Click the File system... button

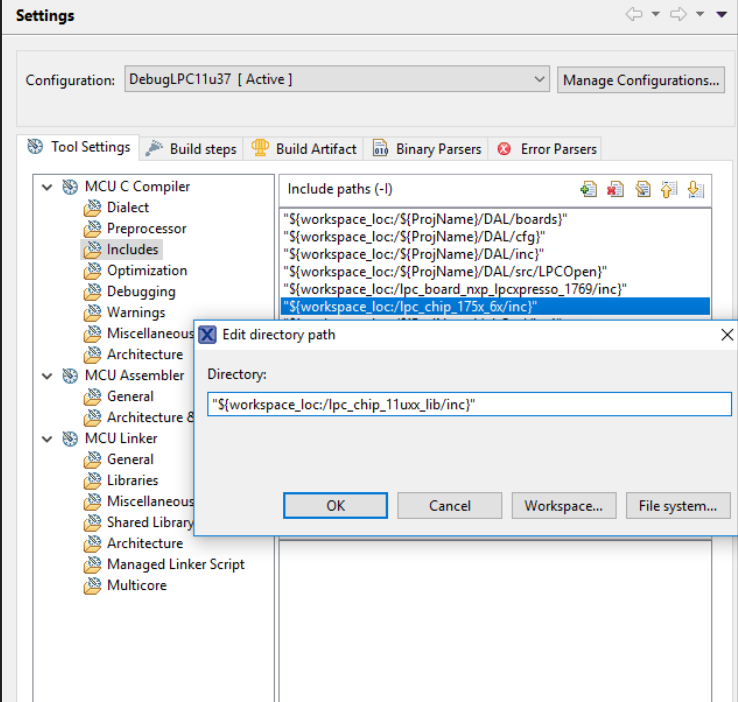point(678,506)
